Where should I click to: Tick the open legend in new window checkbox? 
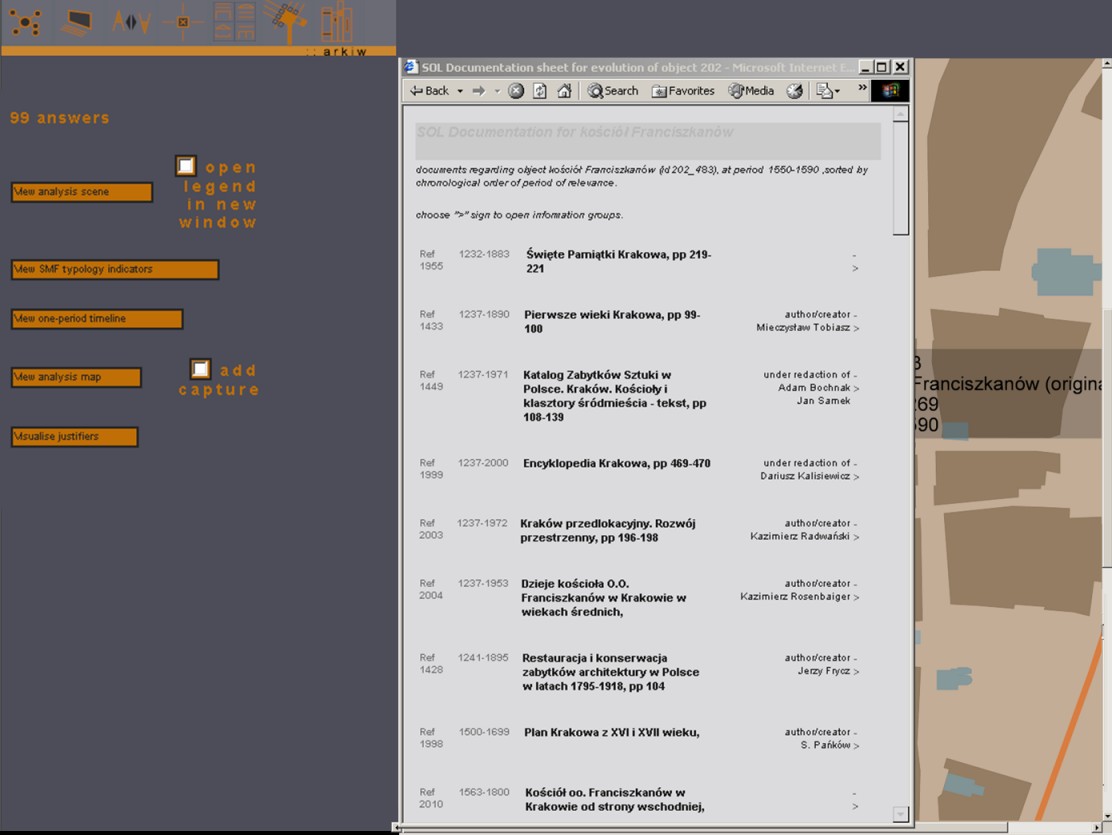click(x=186, y=166)
